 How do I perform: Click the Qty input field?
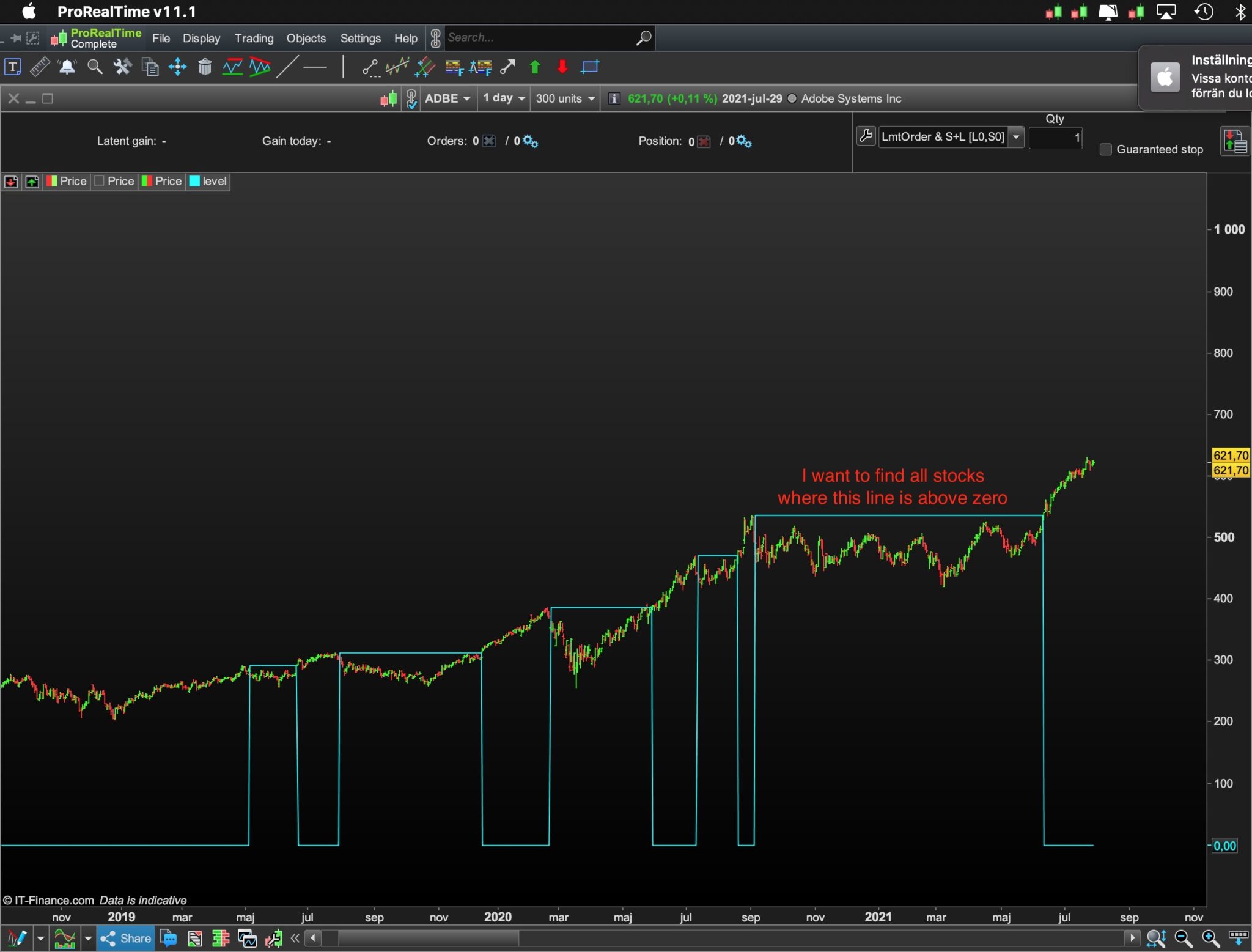tap(1055, 138)
